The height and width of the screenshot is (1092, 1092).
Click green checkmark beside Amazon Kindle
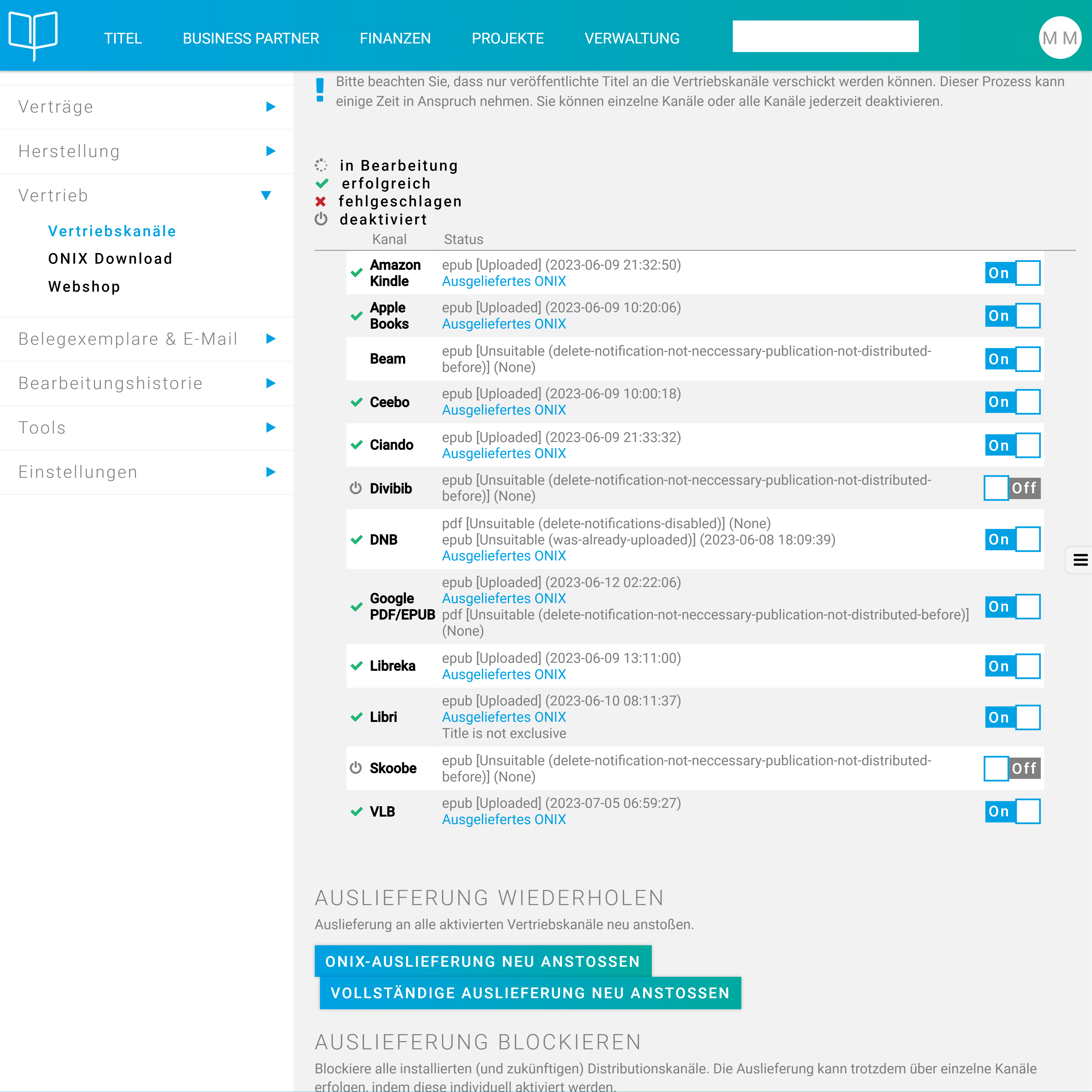click(357, 273)
